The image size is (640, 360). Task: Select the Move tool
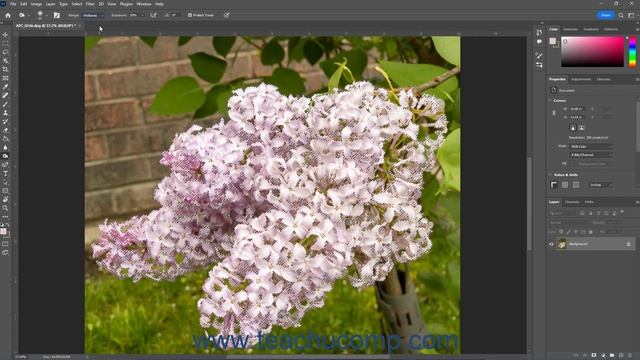point(5,35)
